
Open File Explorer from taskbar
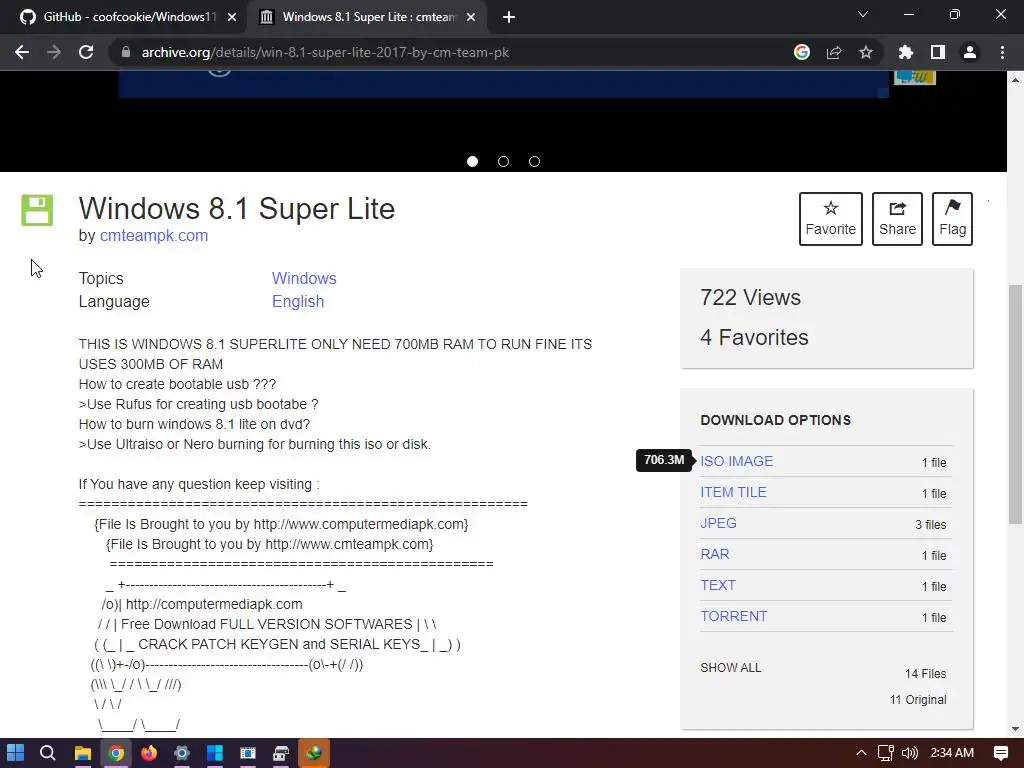pos(82,753)
